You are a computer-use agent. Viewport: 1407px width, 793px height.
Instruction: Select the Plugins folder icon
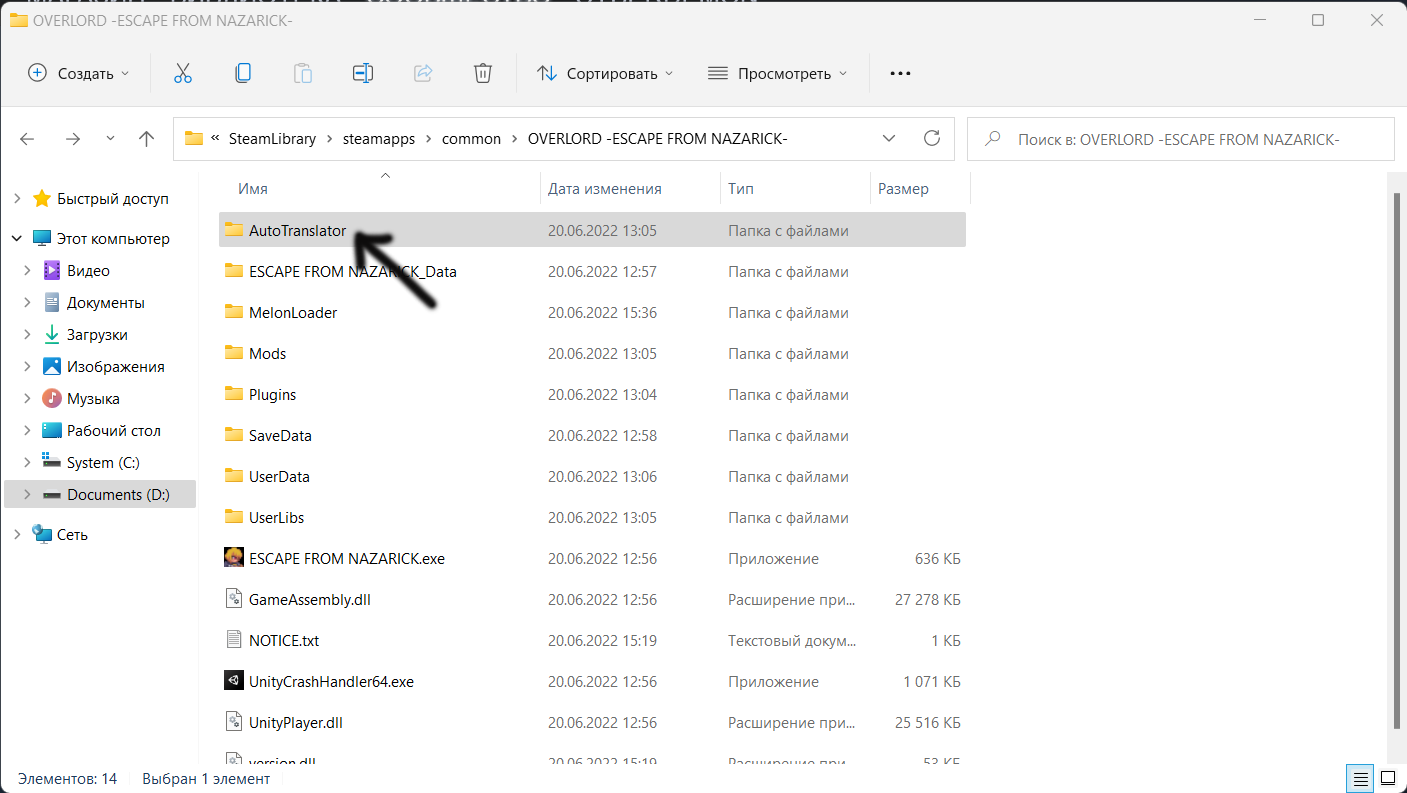pyautogui.click(x=234, y=394)
